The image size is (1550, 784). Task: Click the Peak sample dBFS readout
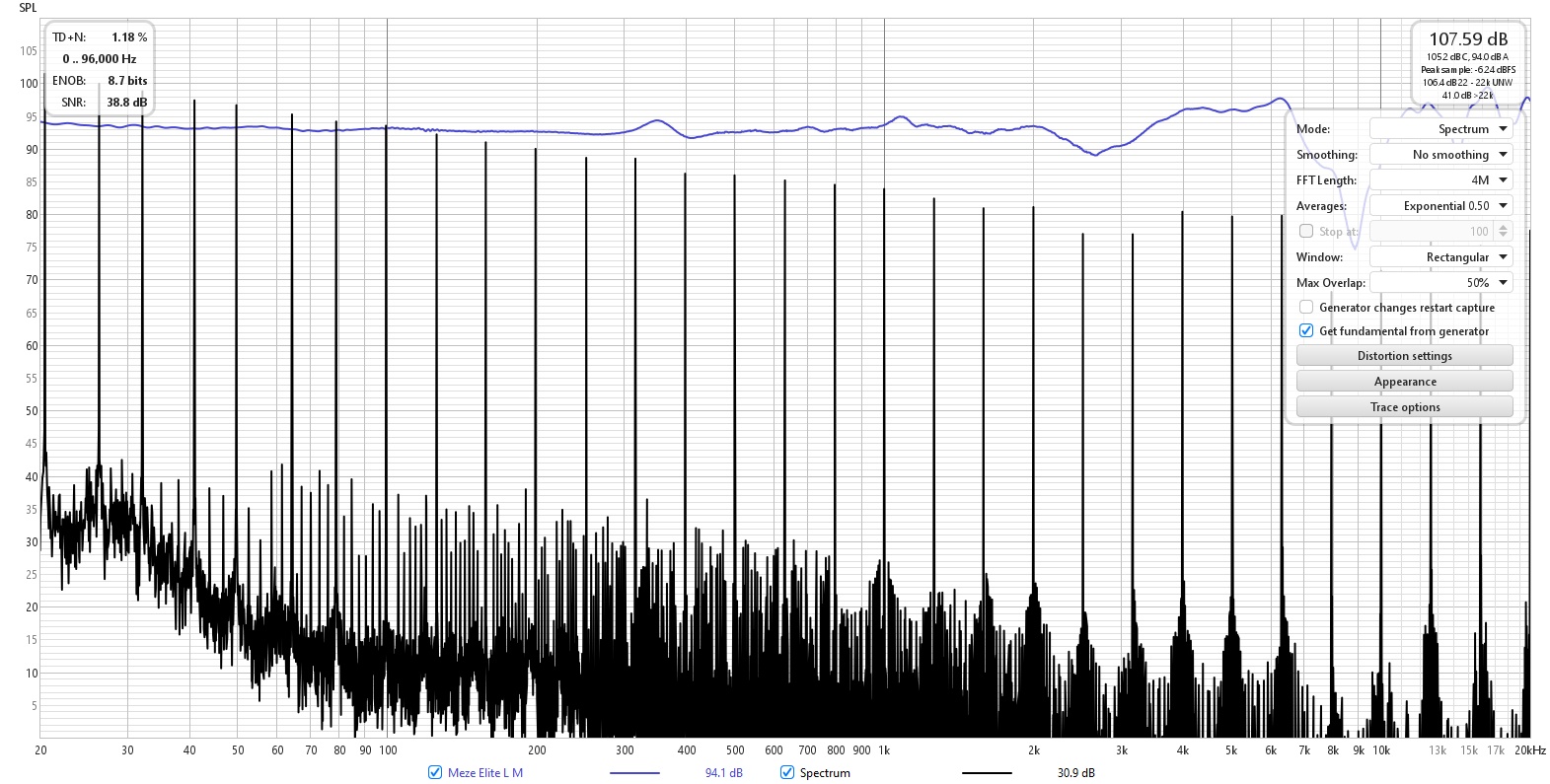1468,70
